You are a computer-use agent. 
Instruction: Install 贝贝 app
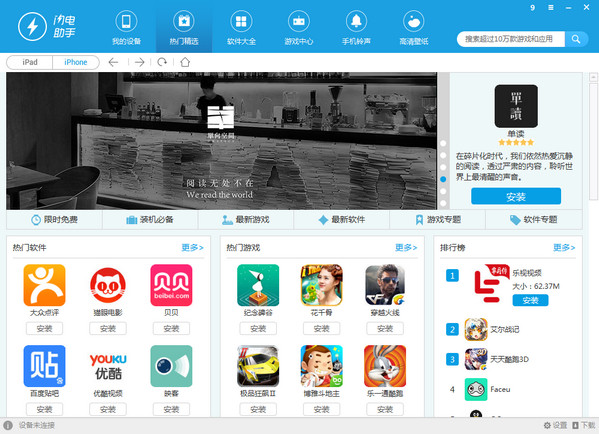(x=171, y=329)
